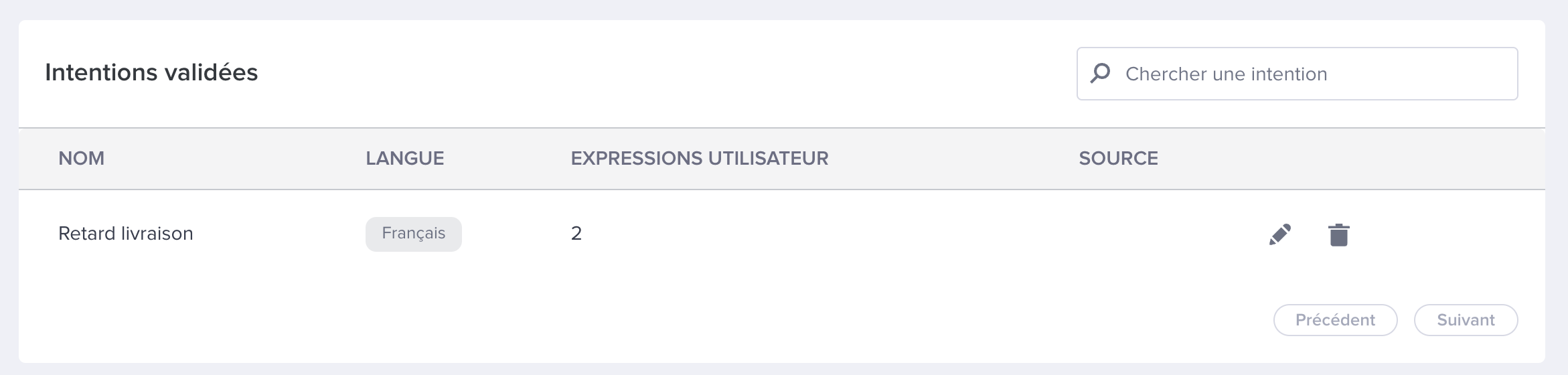Click the gap between the pencil and trash icons
Viewport: 1568px width, 375px height.
coord(1310,234)
